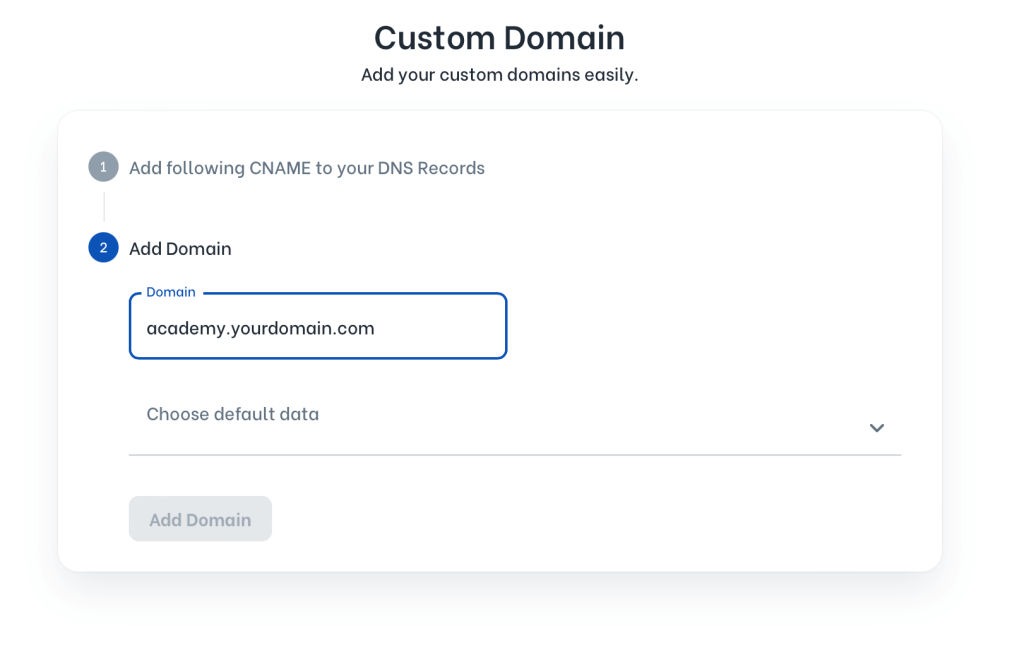Click the step 1 number circle
Screen dimensions: 1024x665
coord(103,167)
